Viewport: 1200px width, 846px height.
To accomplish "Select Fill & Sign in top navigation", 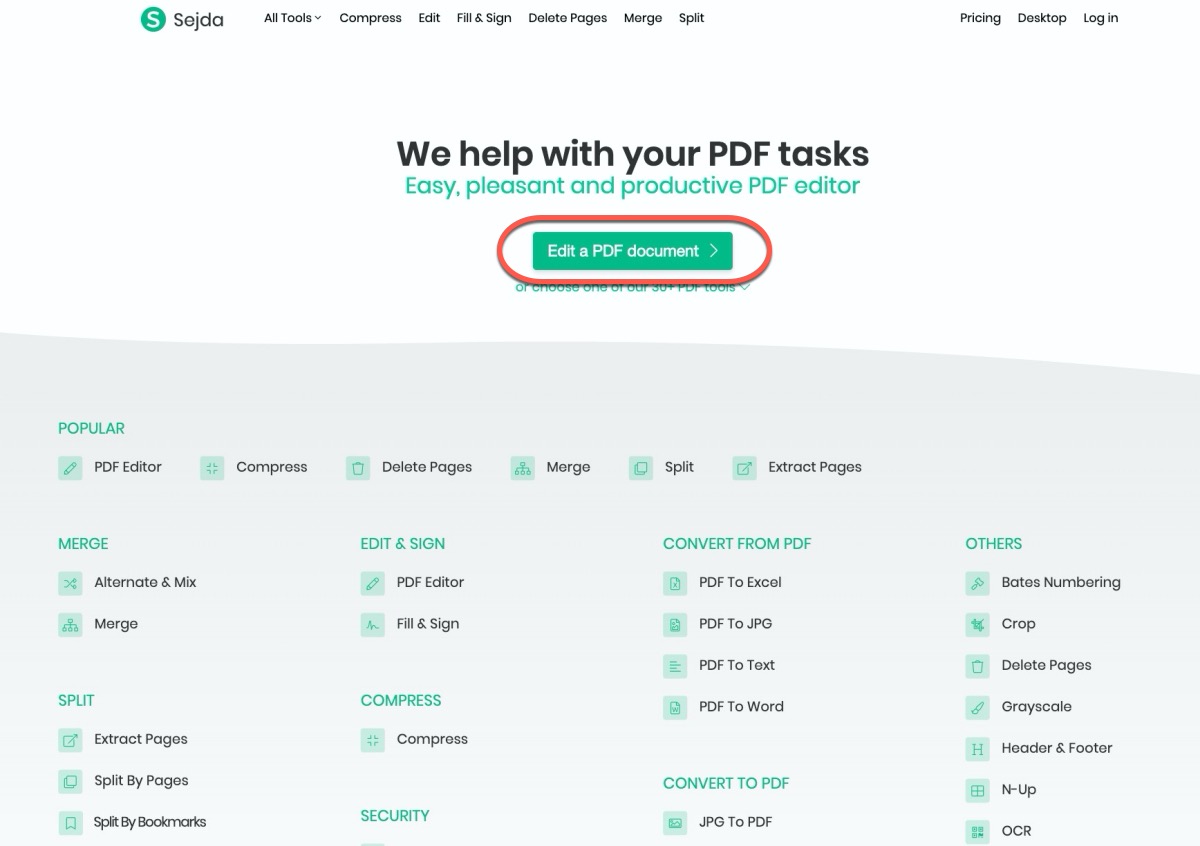I will click(x=484, y=18).
